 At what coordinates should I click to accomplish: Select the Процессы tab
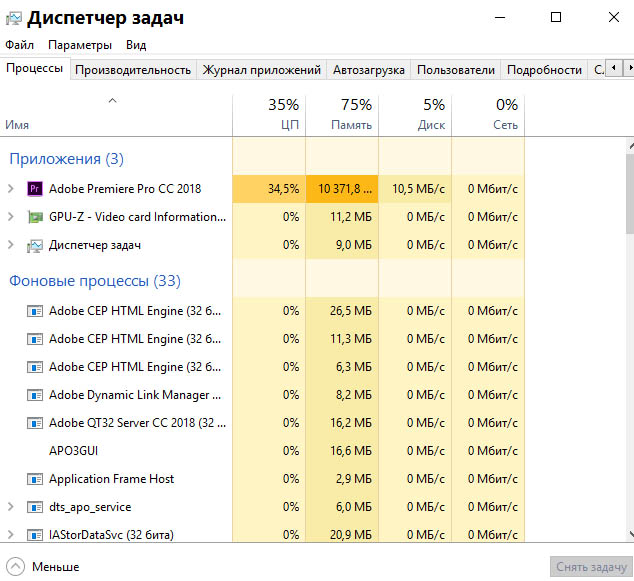pos(35,68)
